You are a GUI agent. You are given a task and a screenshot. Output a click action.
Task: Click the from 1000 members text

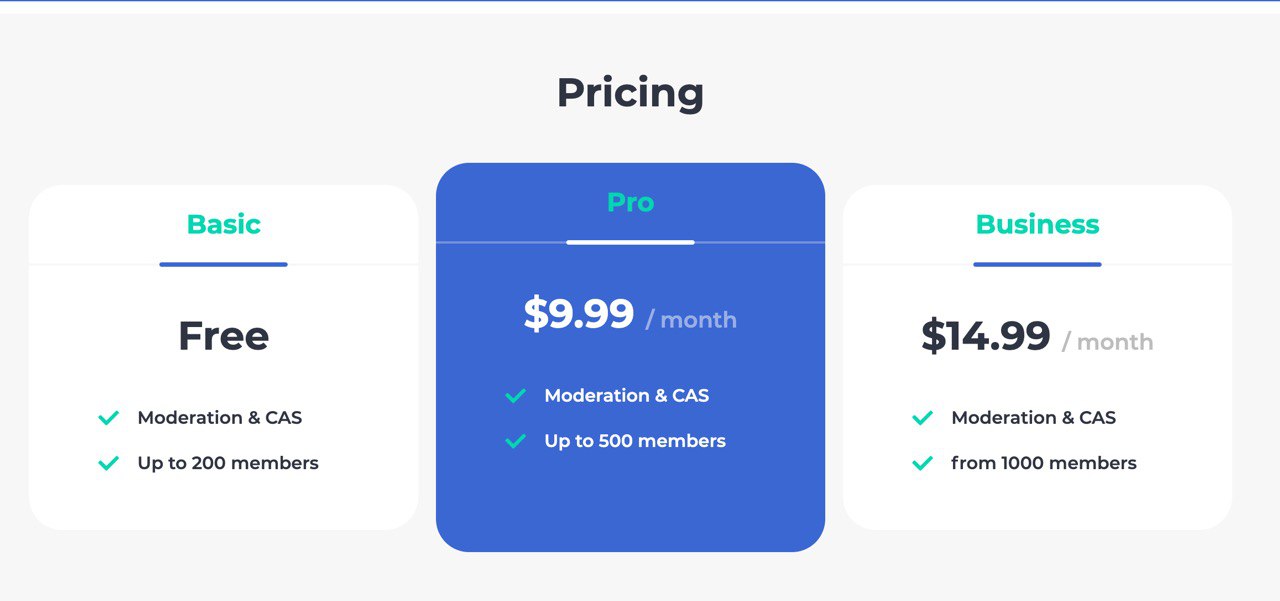1044,463
